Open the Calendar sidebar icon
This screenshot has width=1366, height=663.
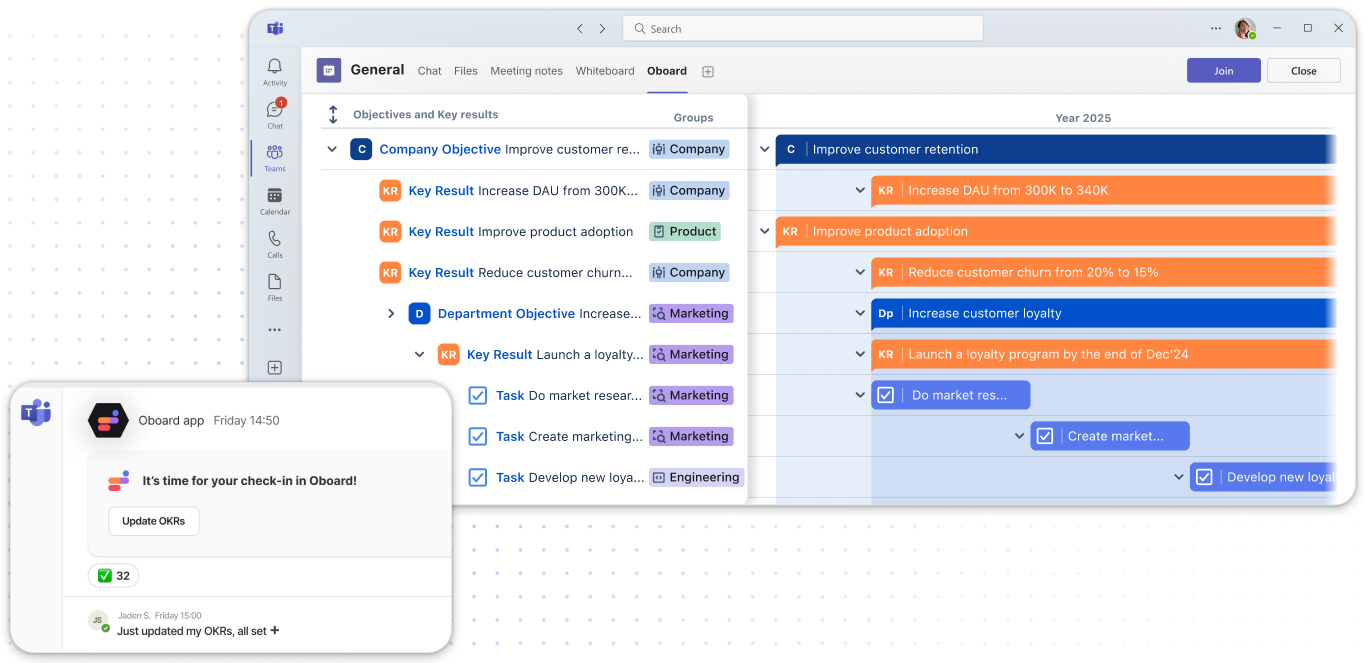tap(274, 195)
